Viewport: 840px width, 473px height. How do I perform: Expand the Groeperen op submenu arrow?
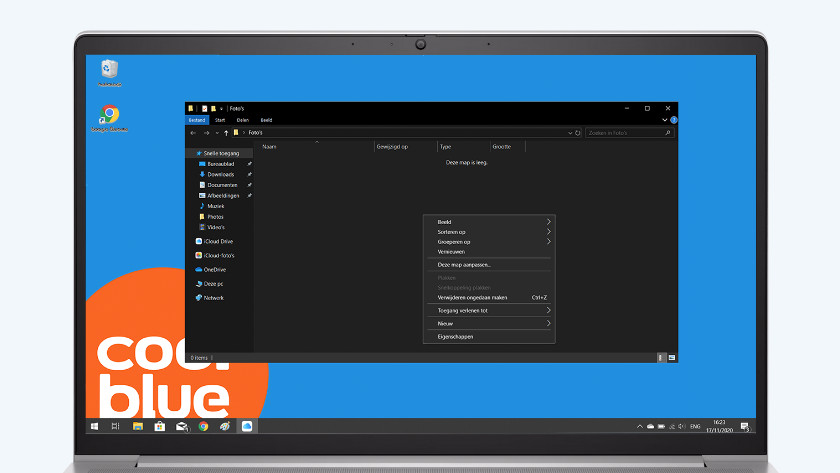(x=548, y=242)
